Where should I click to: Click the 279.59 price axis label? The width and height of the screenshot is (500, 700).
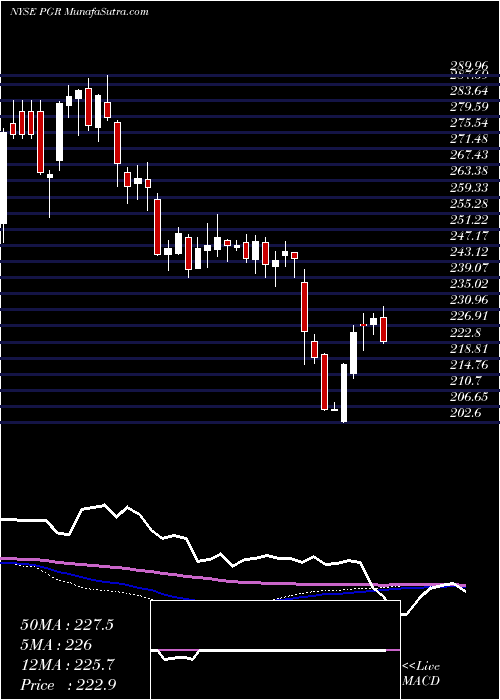[469, 107]
